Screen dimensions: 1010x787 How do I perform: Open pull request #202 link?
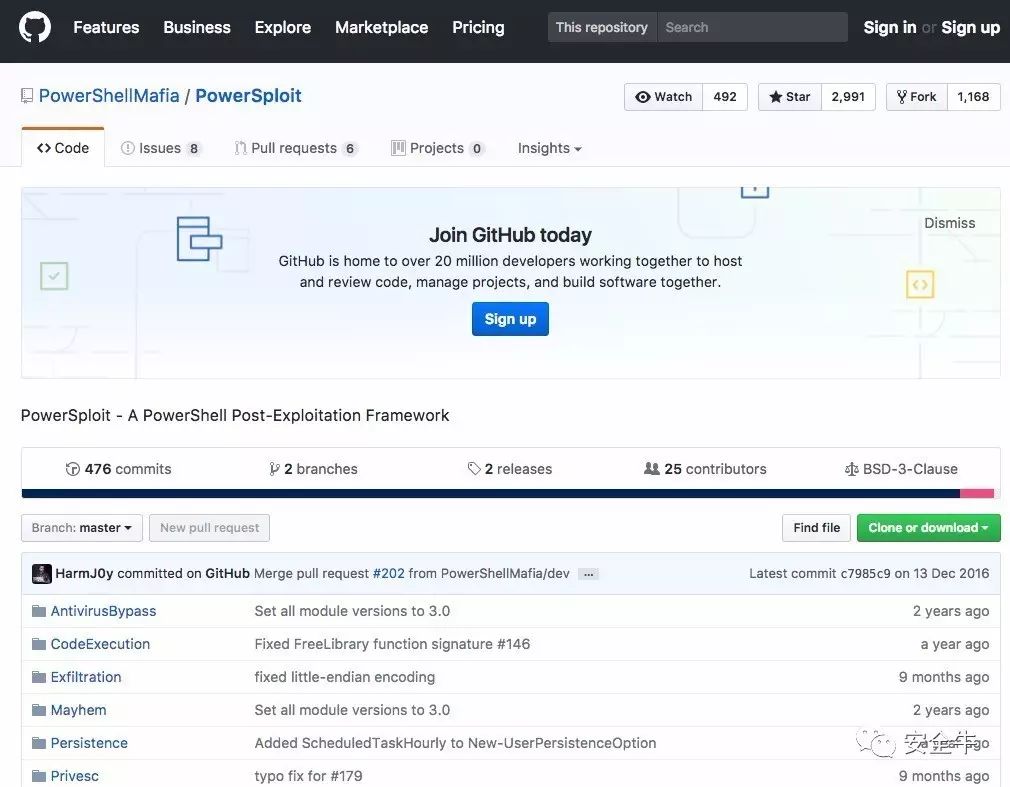tap(388, 574)
